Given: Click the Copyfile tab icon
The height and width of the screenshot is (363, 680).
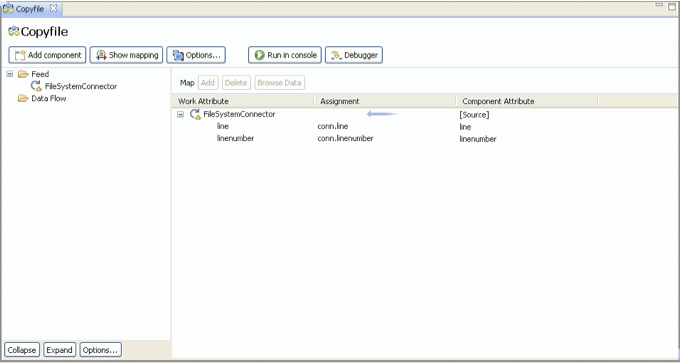Looking at the screenshot, I should [8, 9].
